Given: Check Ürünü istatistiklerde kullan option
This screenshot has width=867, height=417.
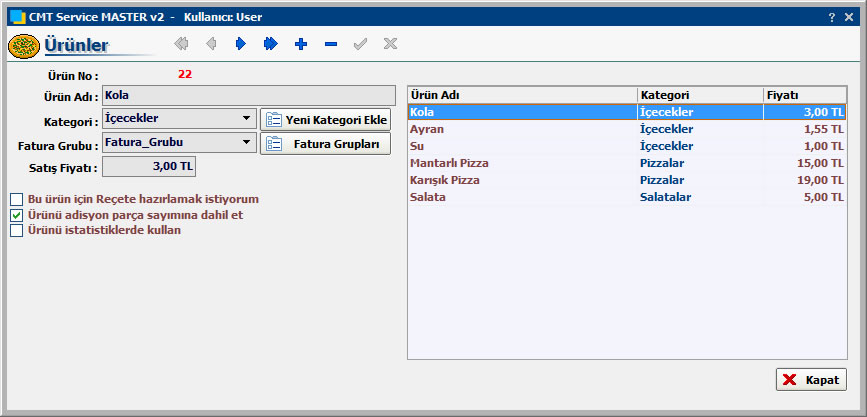Looking at the screenshot, I should coord(17,230).
